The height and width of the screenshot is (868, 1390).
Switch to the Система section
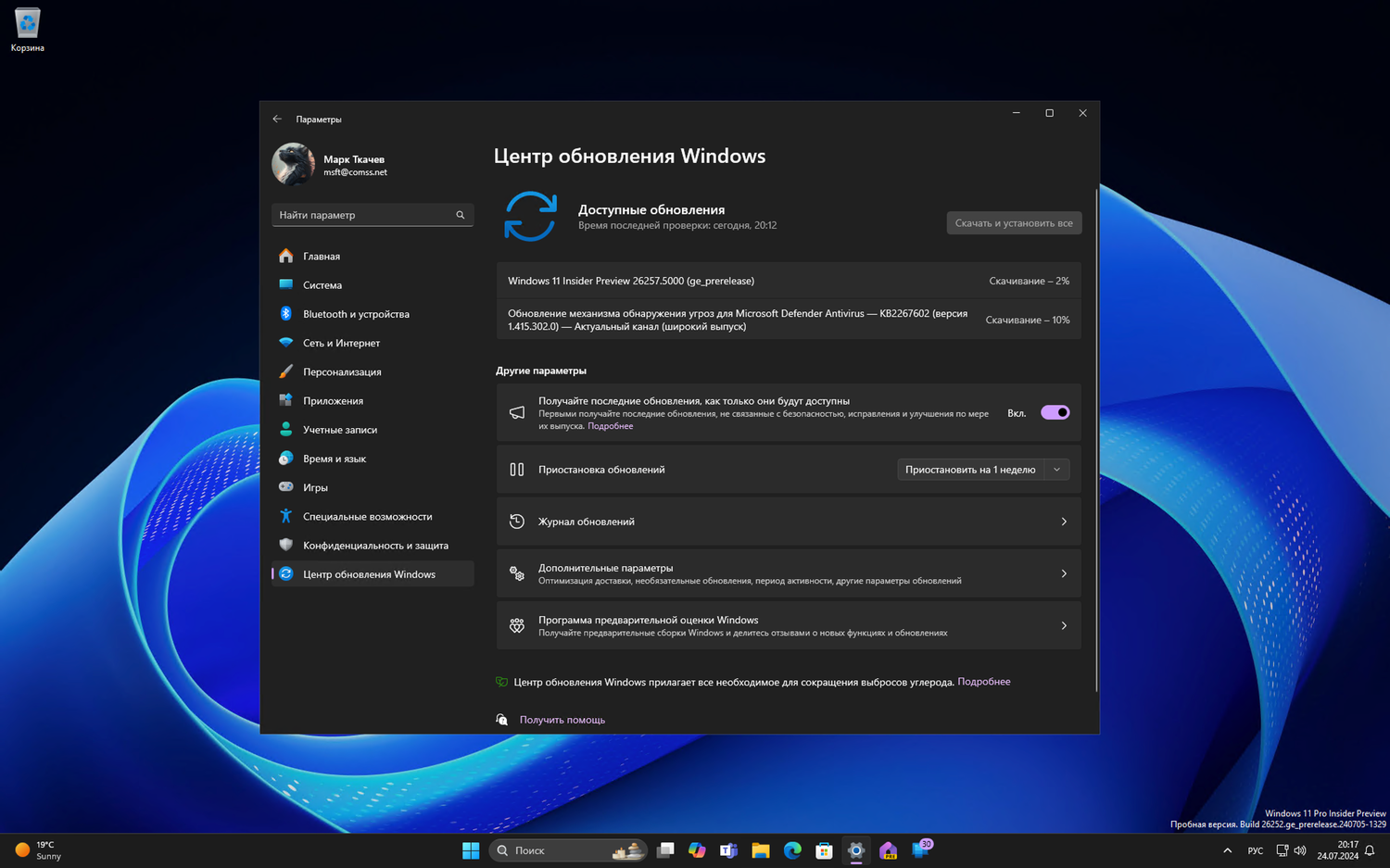[x=323, y=284]
